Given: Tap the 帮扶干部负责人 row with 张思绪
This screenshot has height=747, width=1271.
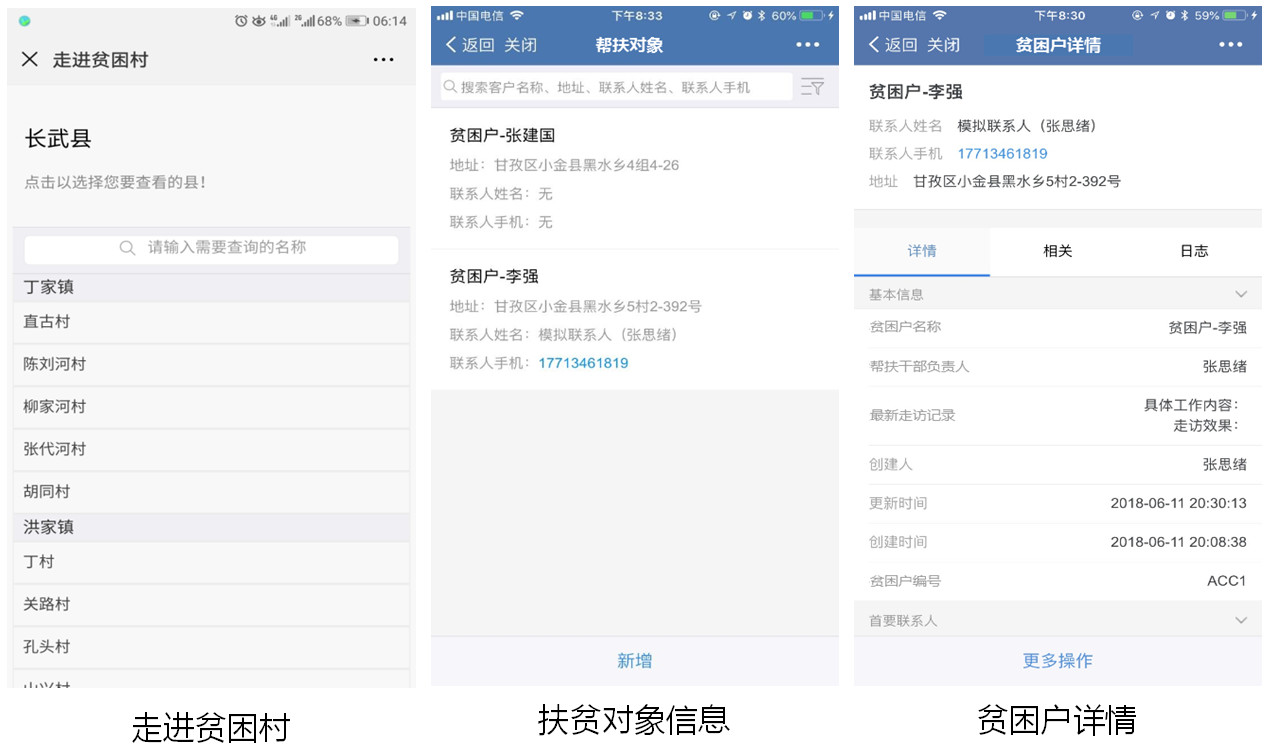Looking at the screenshot, I should coord(1057,367).
